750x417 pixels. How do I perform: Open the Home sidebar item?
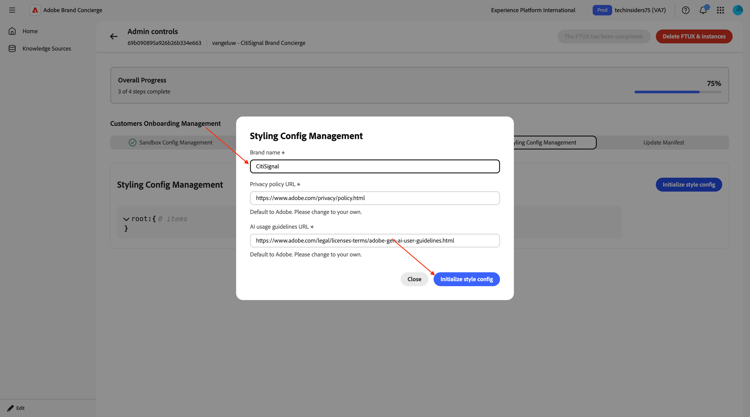point(30,31)
